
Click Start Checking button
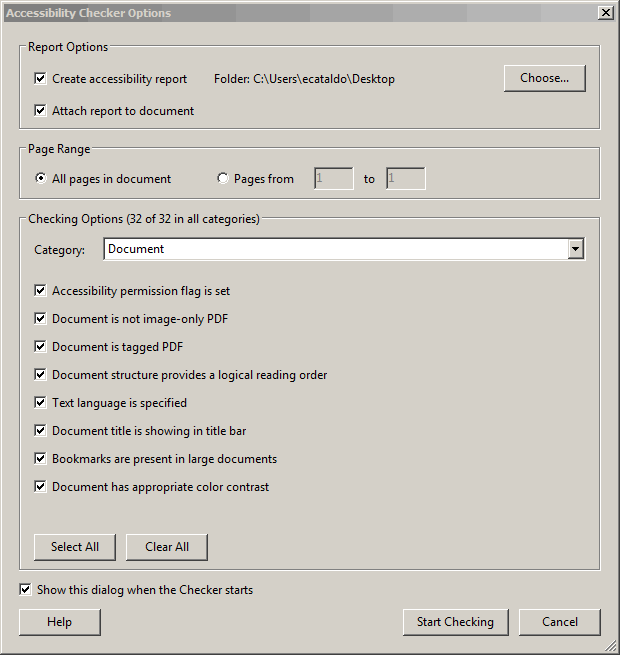455,622
